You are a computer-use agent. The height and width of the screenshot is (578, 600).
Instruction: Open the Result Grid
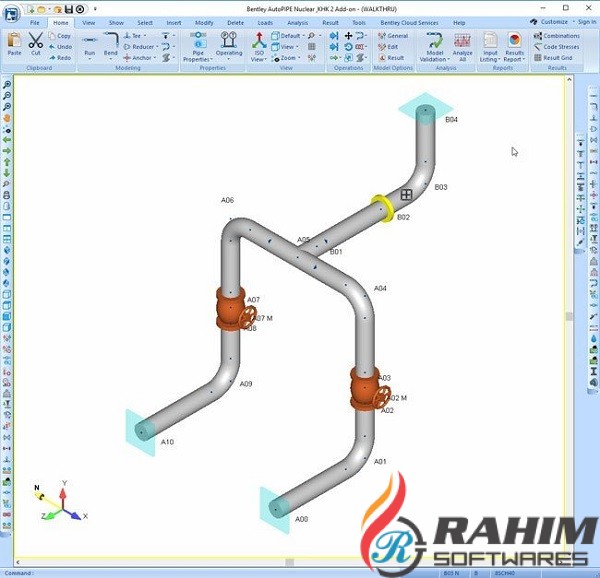(x=553, y=58)
